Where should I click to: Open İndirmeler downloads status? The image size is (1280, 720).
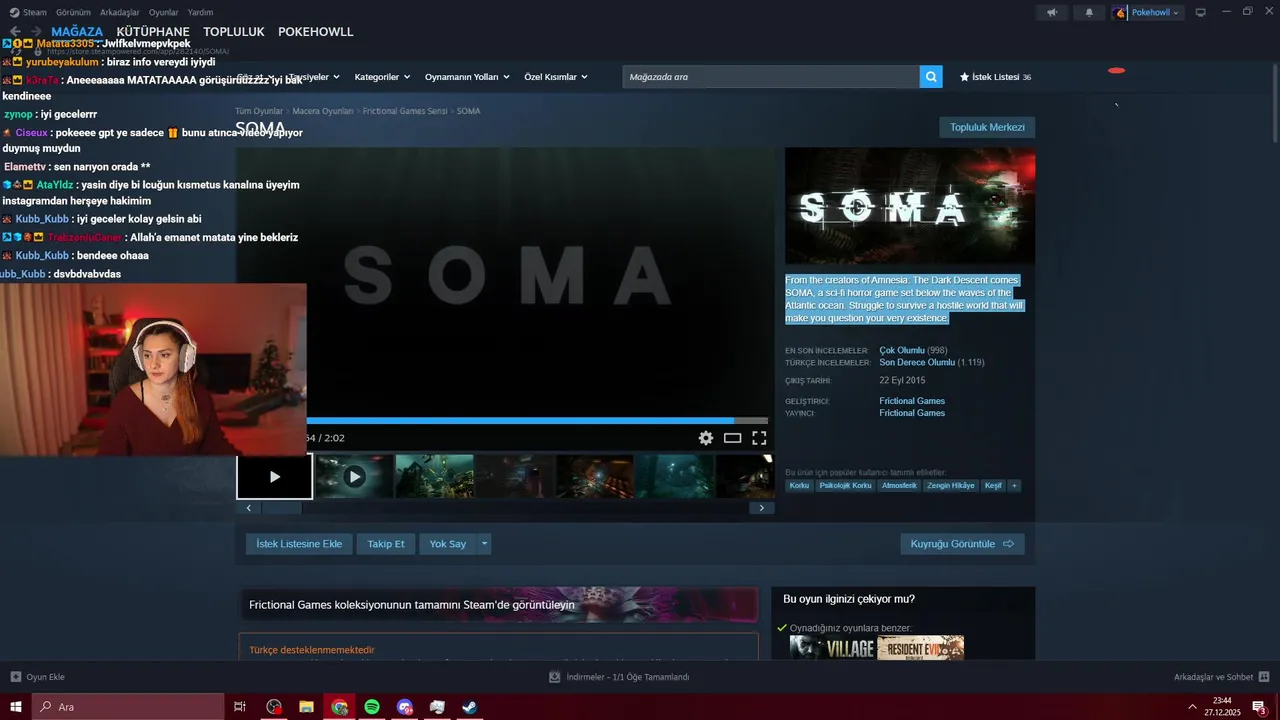(619, 677)
